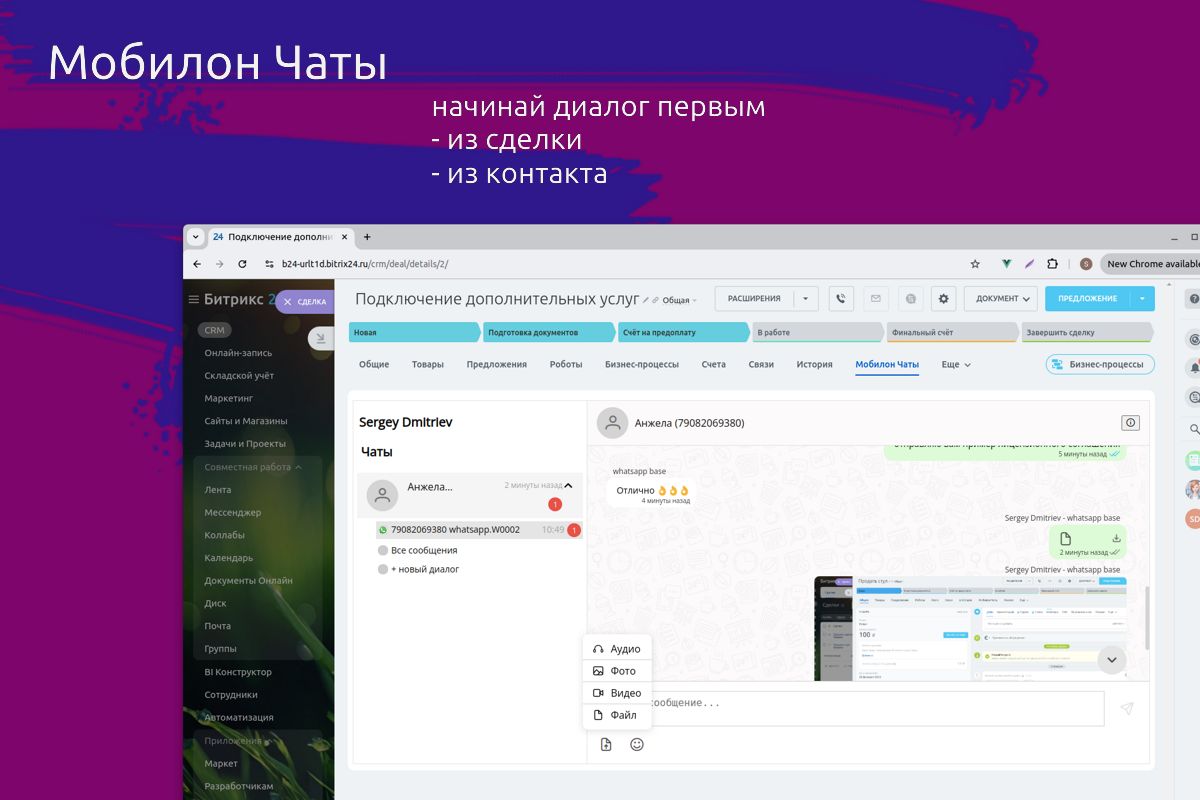Click New Chrome available update button
Screen dimensions: 1200x800
click(1150, 264)
